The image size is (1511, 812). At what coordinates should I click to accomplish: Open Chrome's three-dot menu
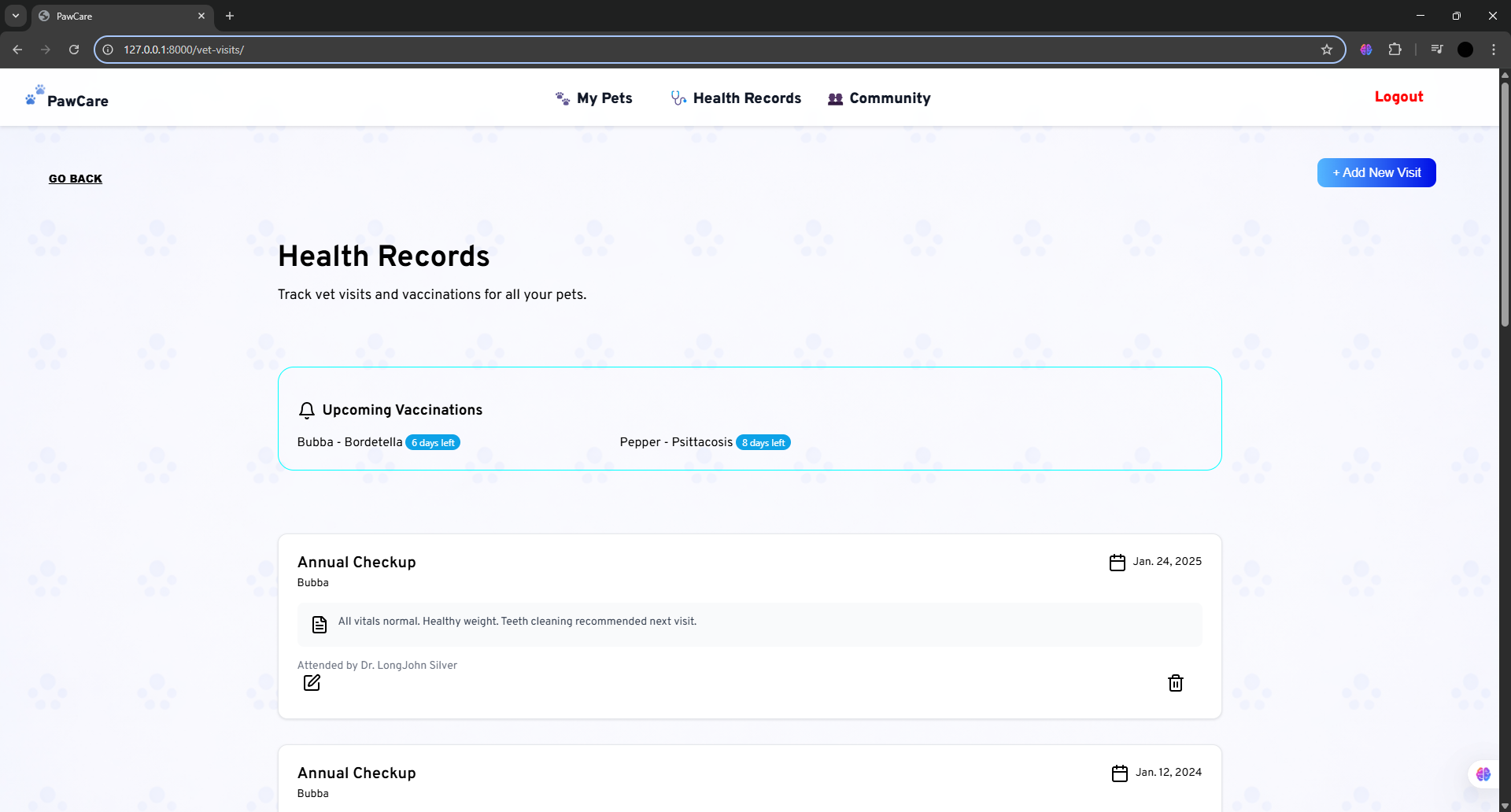click(x=1493, y=50)
